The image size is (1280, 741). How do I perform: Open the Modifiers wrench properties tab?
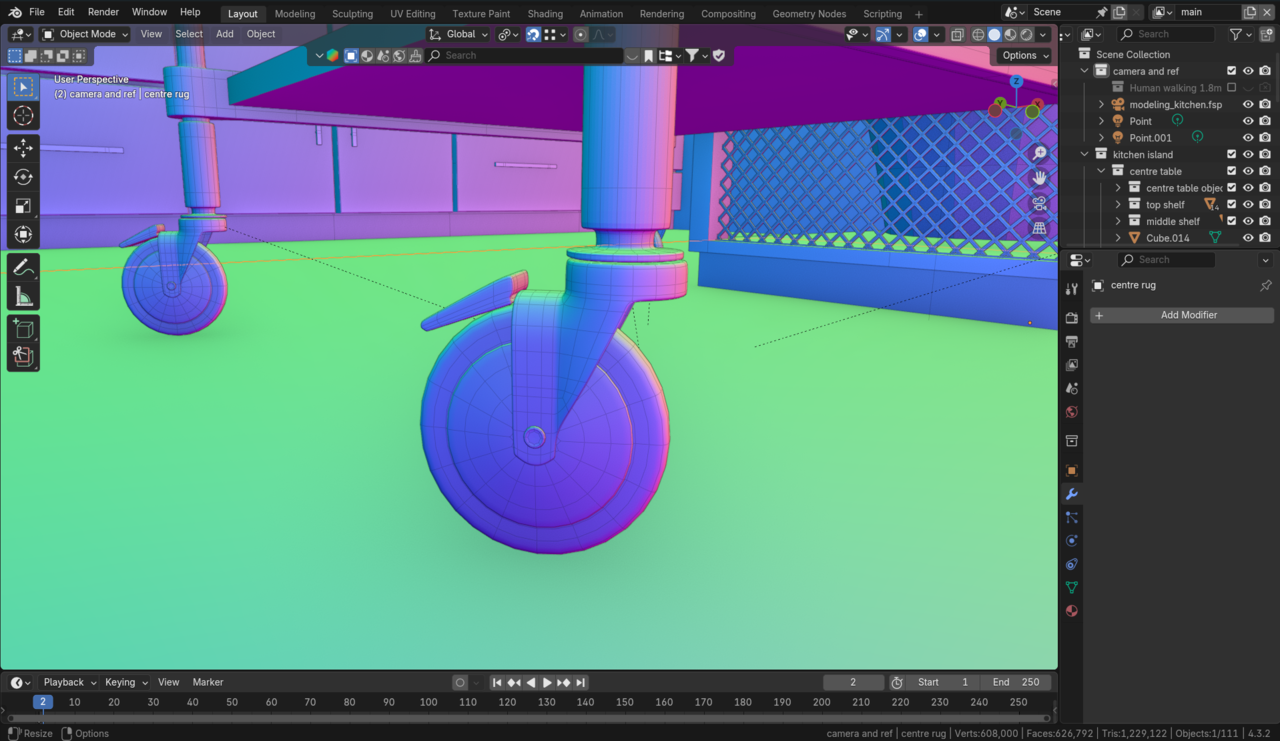point(1071,494)
